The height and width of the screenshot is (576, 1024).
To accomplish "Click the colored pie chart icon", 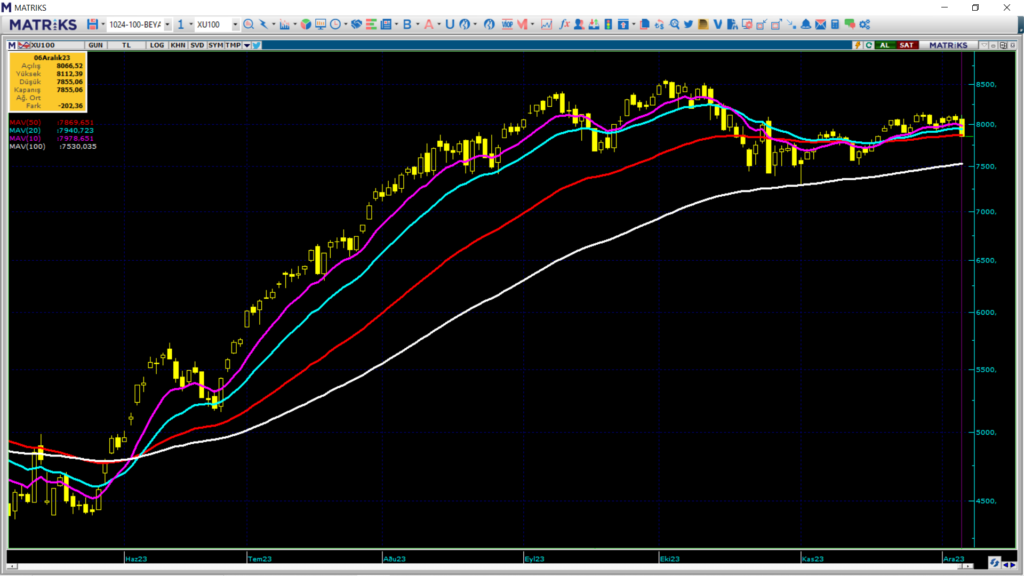I will click(x=306, y=24).
